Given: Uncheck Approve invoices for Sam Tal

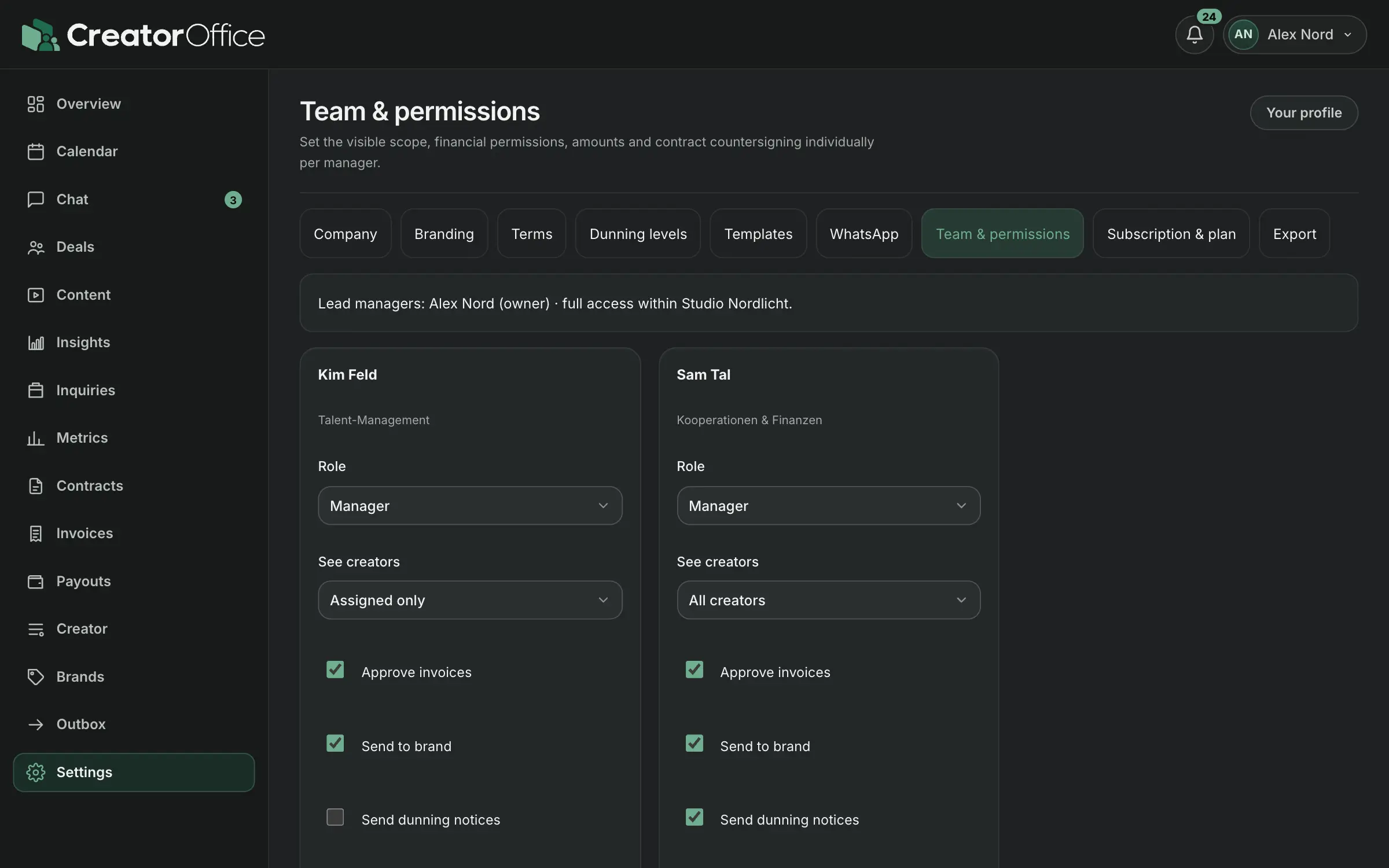Looking at the screenshot, I should click(x=694, y=670).
